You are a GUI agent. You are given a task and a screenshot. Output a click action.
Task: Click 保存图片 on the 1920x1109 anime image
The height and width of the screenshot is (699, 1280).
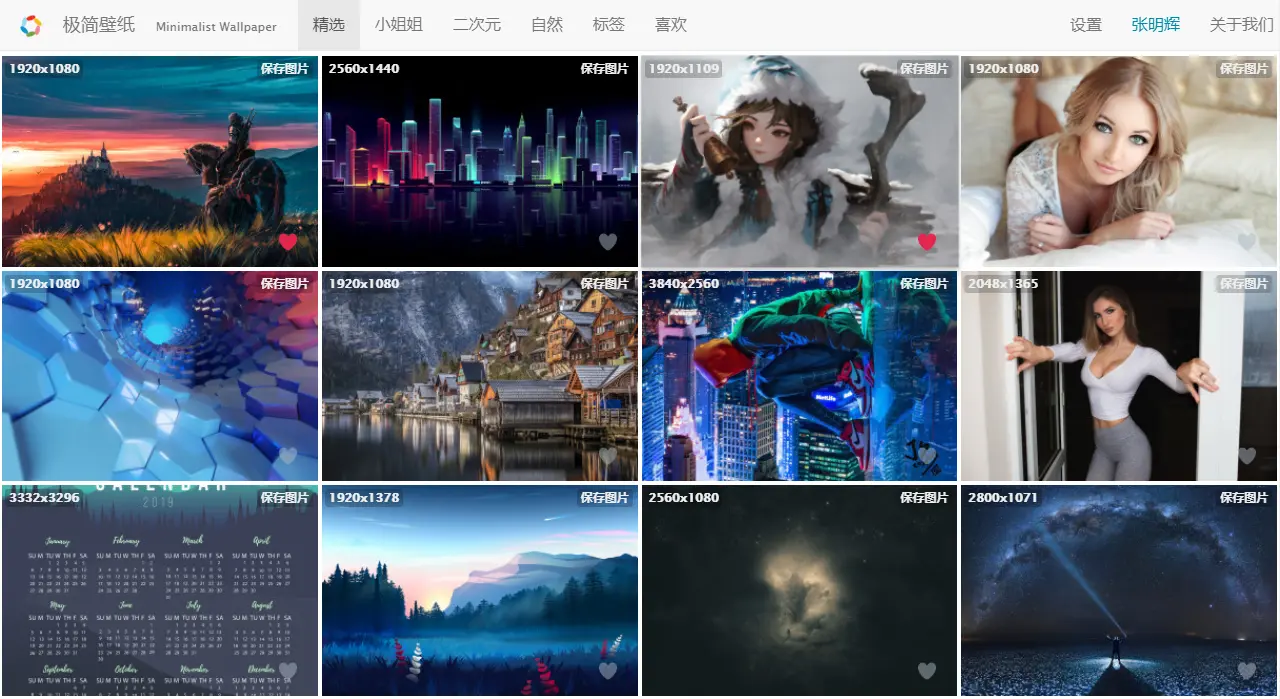tap(924, 69)
